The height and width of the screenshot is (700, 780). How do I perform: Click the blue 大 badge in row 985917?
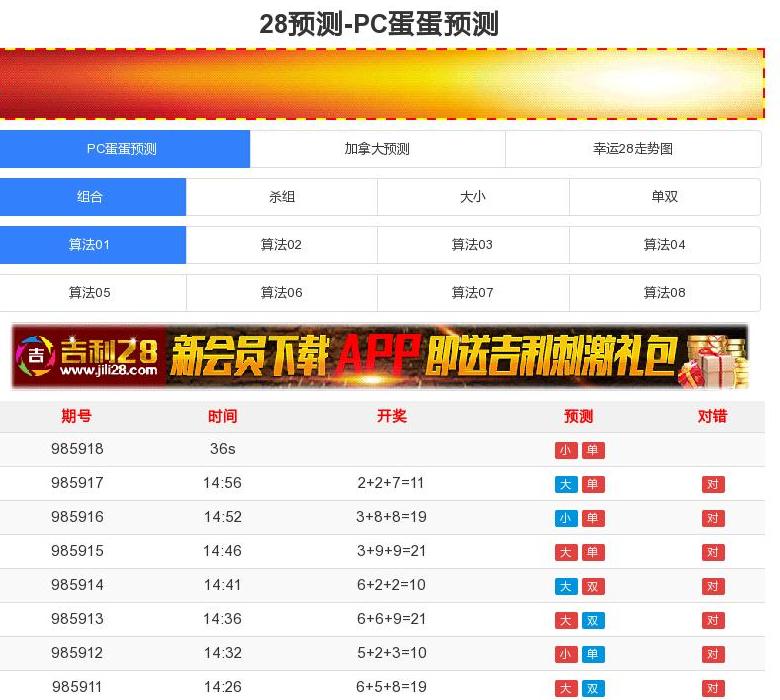point(566,484)
